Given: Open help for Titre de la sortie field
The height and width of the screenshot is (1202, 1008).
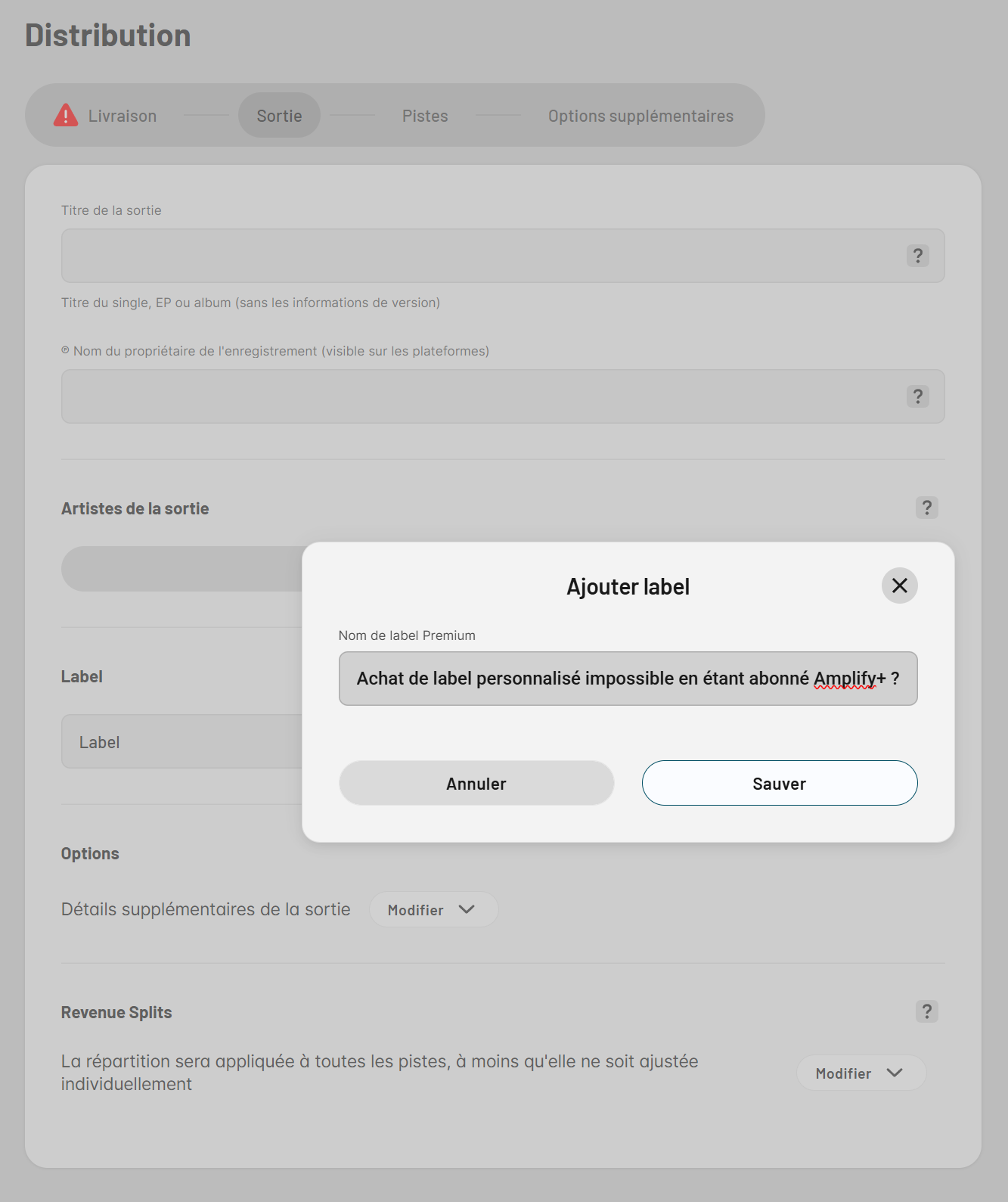Looking at the screenshot, I should click(917, 256).
